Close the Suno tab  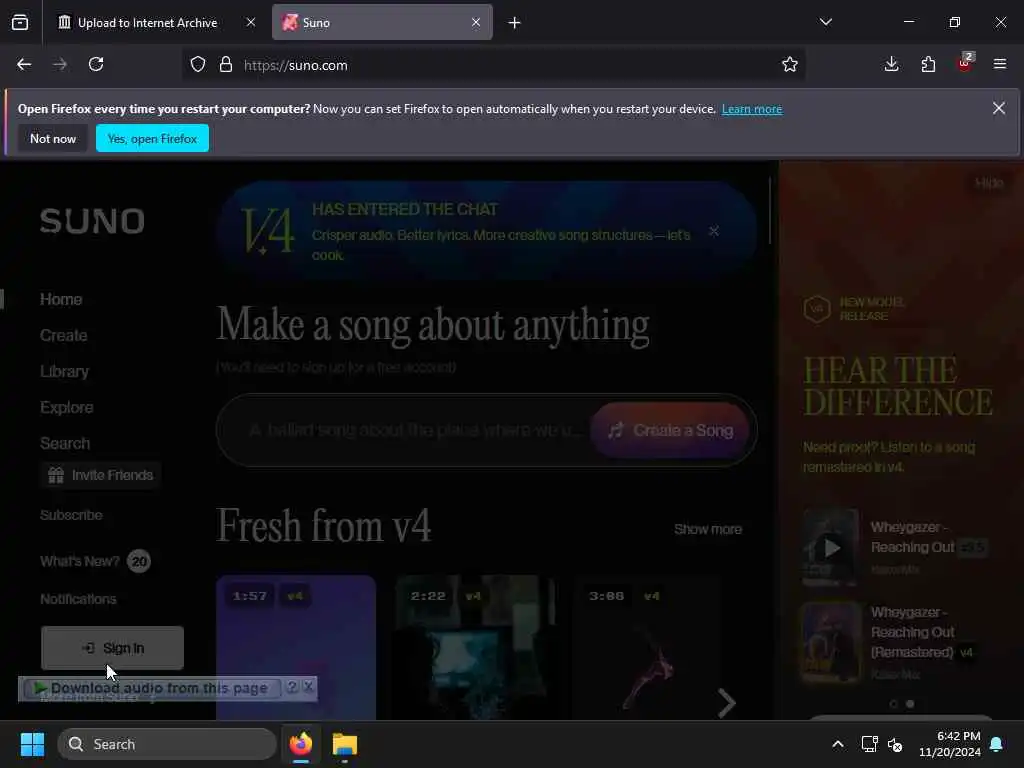tap(476, 23)
